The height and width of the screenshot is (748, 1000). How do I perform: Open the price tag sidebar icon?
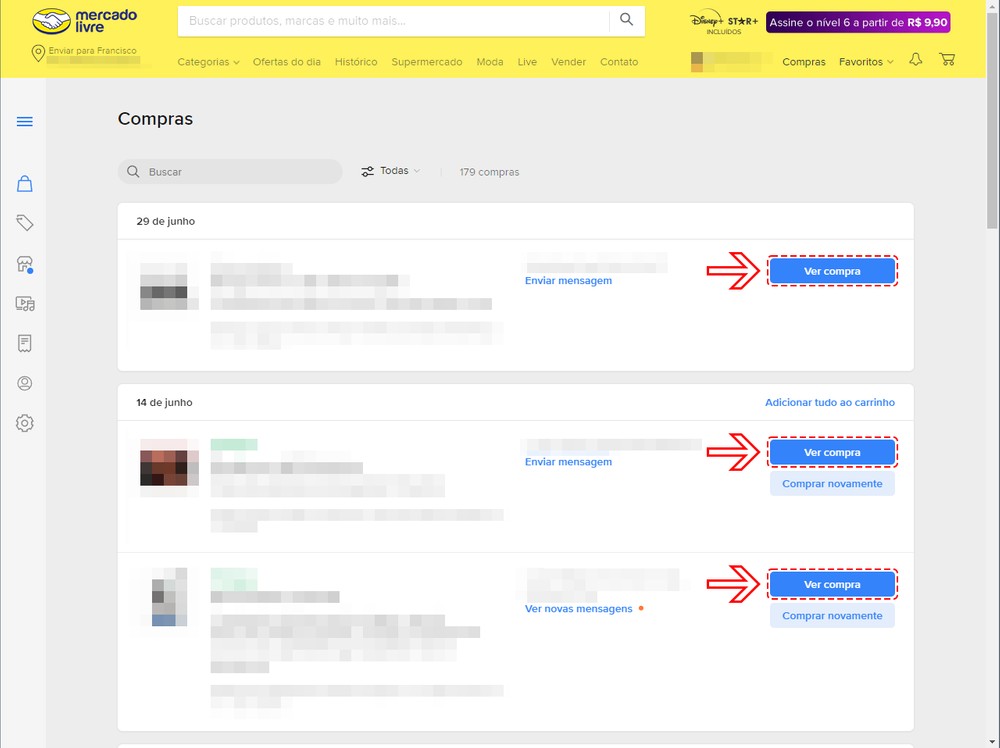[25, 223]
